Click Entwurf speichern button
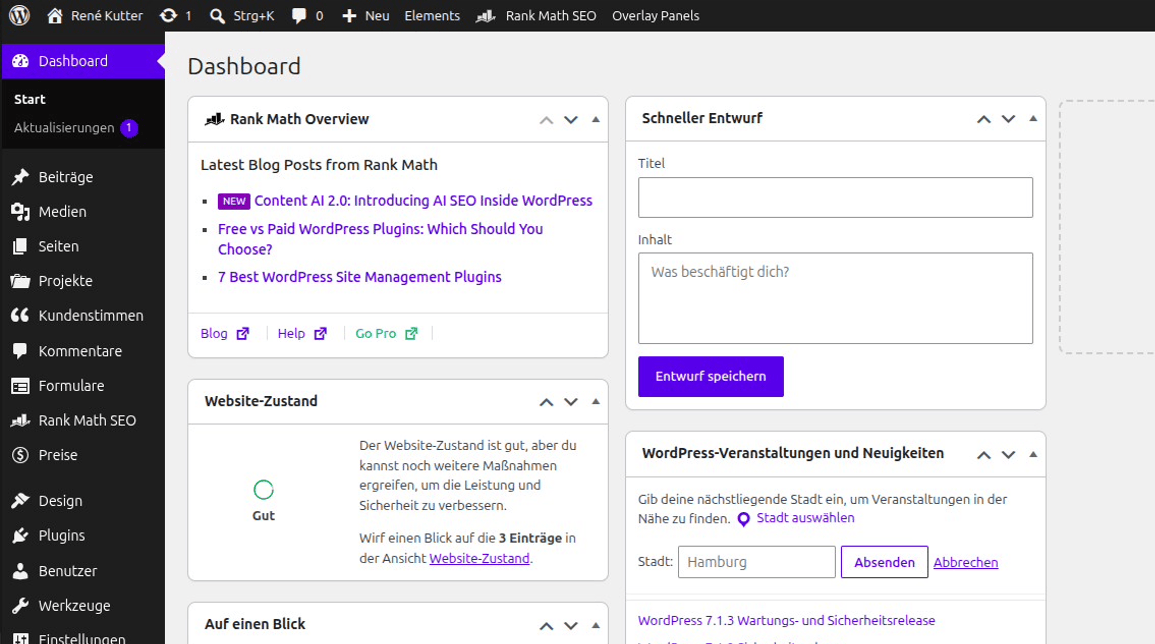Image resolution: width=1155 pixels, height=644 pixels. [x=711, y=377]
